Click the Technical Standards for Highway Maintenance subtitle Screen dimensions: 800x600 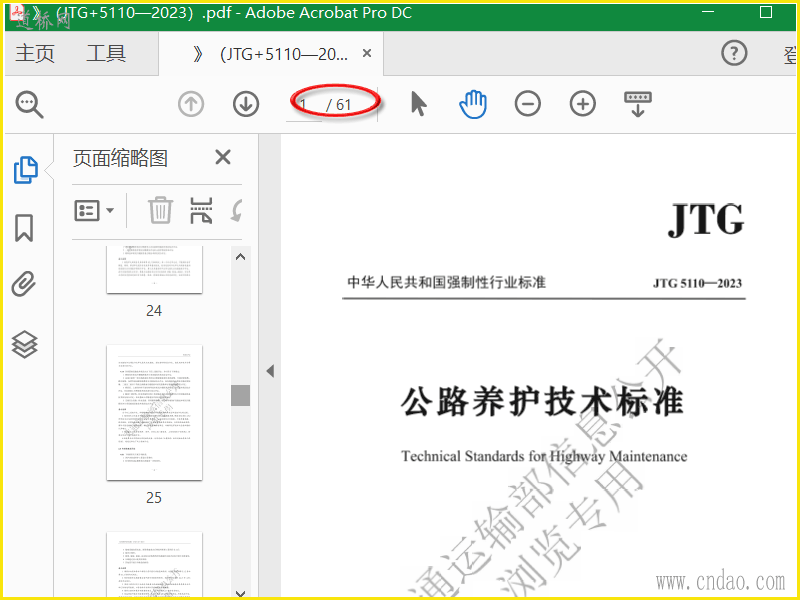[x=544, y=456]
